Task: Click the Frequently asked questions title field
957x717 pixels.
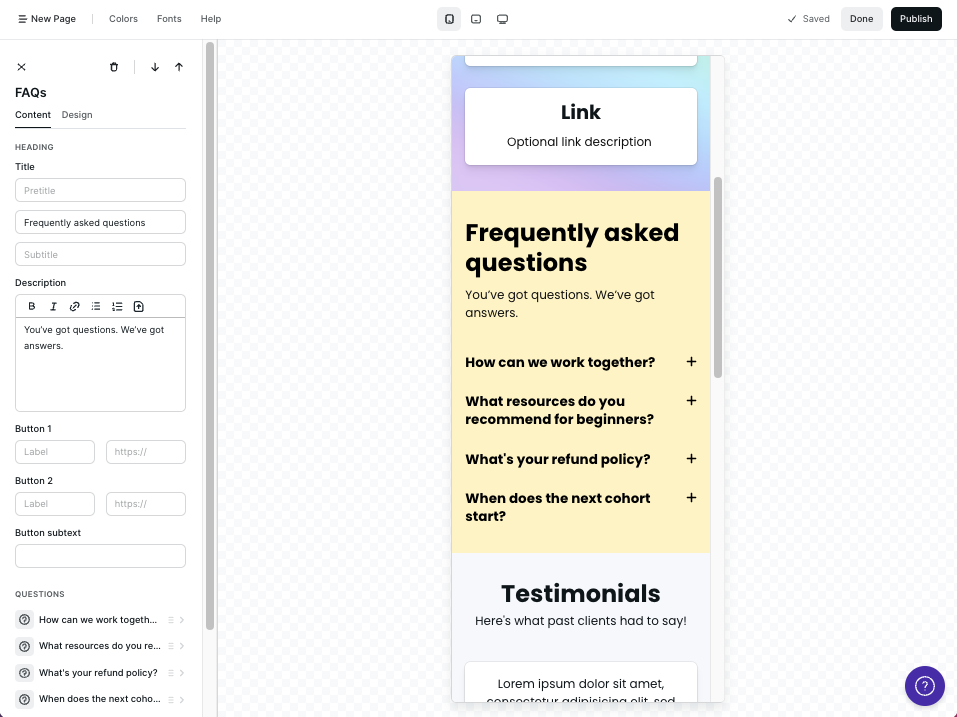Action: tap(100, 222)
